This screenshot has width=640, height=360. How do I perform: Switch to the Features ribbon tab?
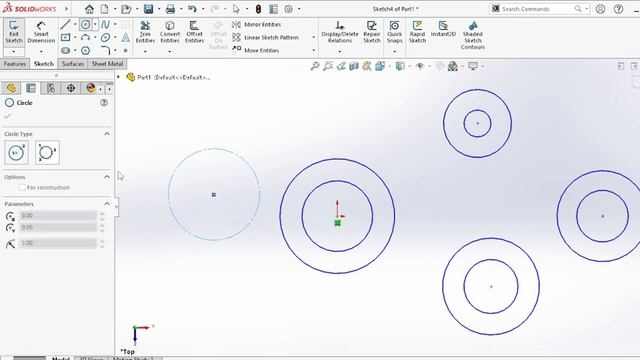point(15,64)
